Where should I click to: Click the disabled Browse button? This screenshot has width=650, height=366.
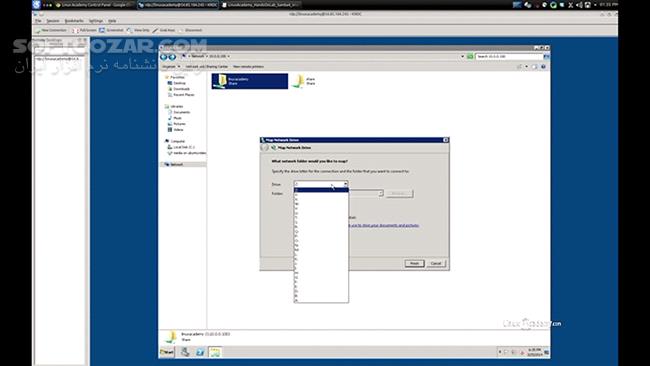[x=399, y=194]
